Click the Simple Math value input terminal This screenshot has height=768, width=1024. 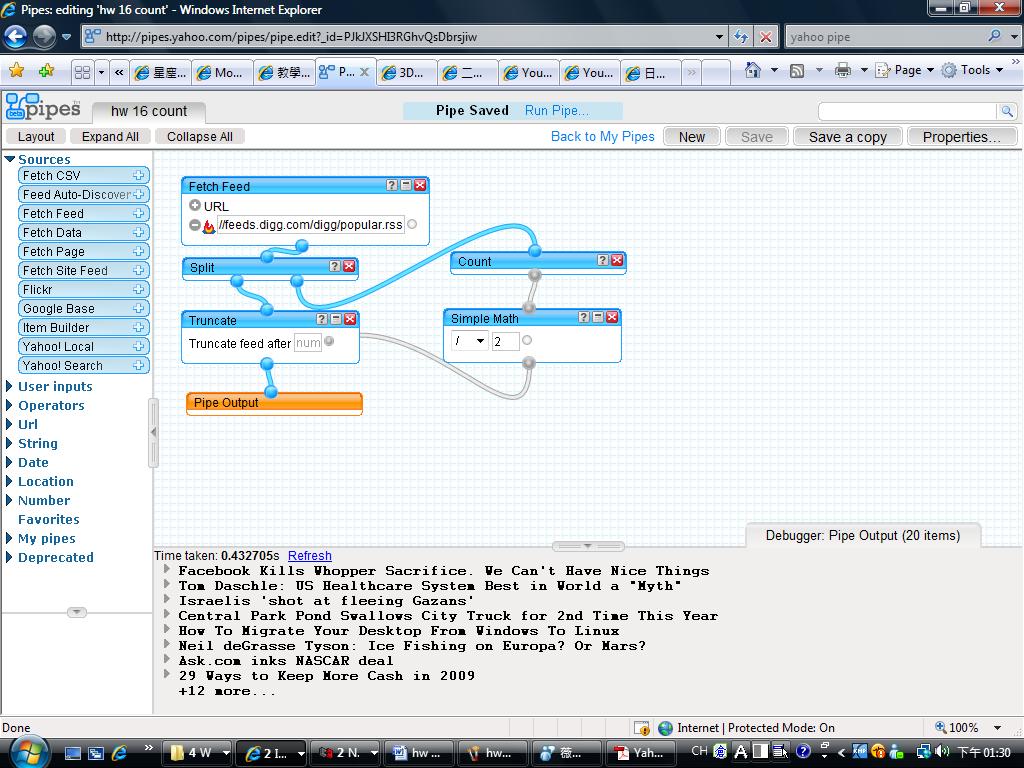click(x=527, y=340)
